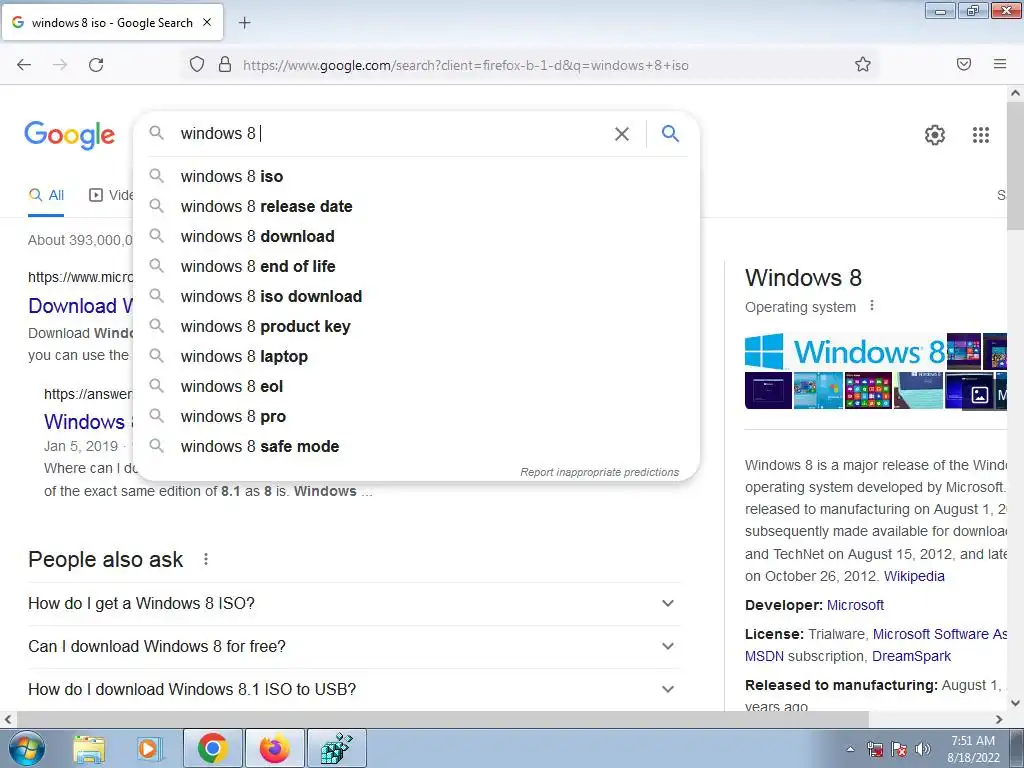This screenshot has height=768, width=1024.
Task: Open the colorful Start screen thumbnail
Action: click(868, 391)
